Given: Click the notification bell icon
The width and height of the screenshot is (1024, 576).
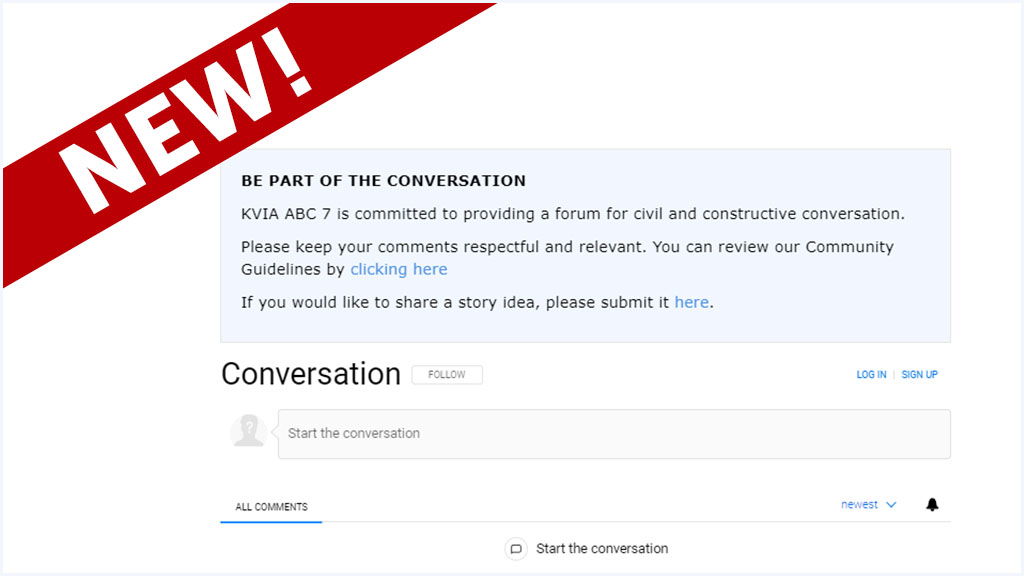Looking at the screenshot, I should coord(932,505).
